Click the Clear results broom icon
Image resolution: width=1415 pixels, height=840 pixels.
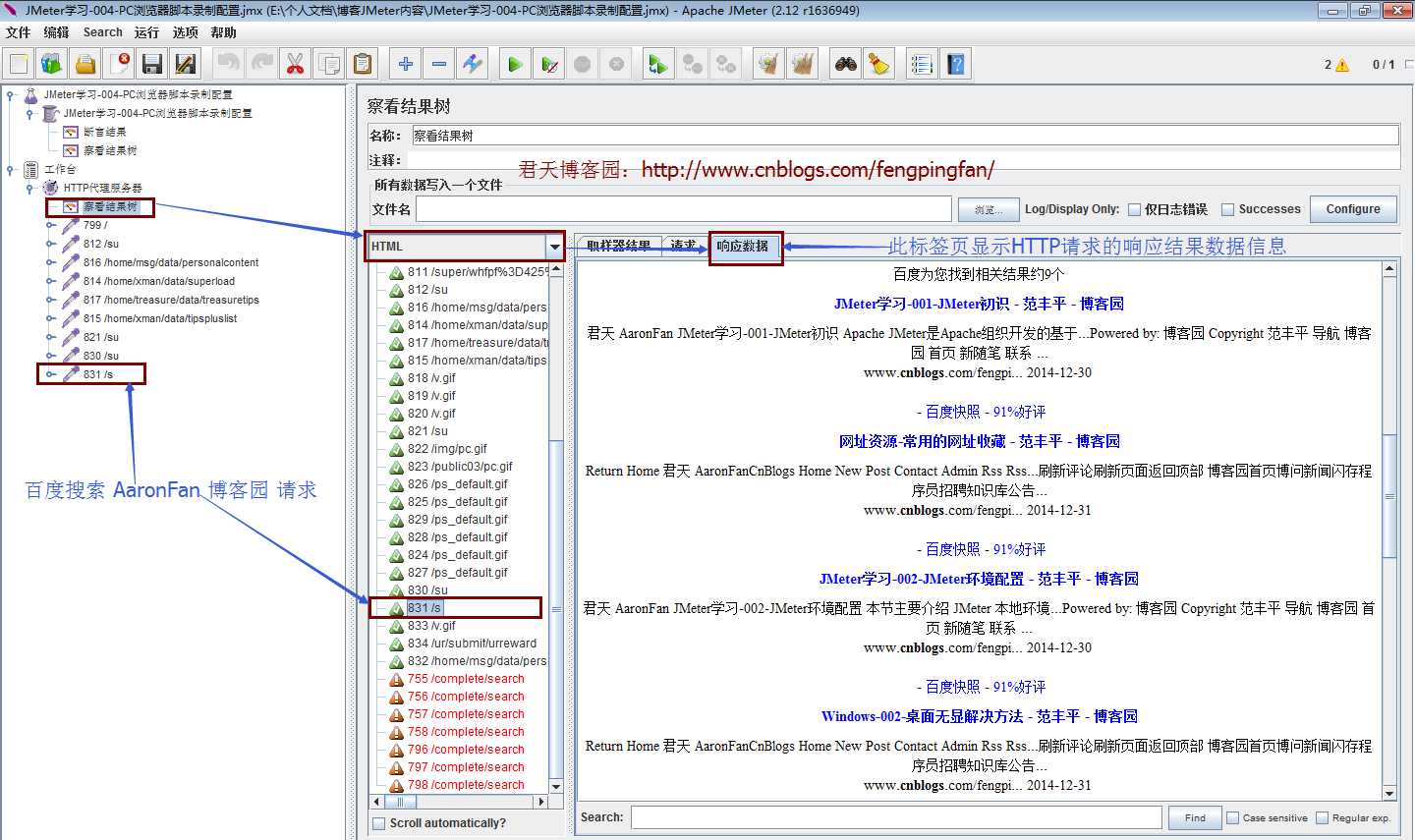click(x=768, y=65)
